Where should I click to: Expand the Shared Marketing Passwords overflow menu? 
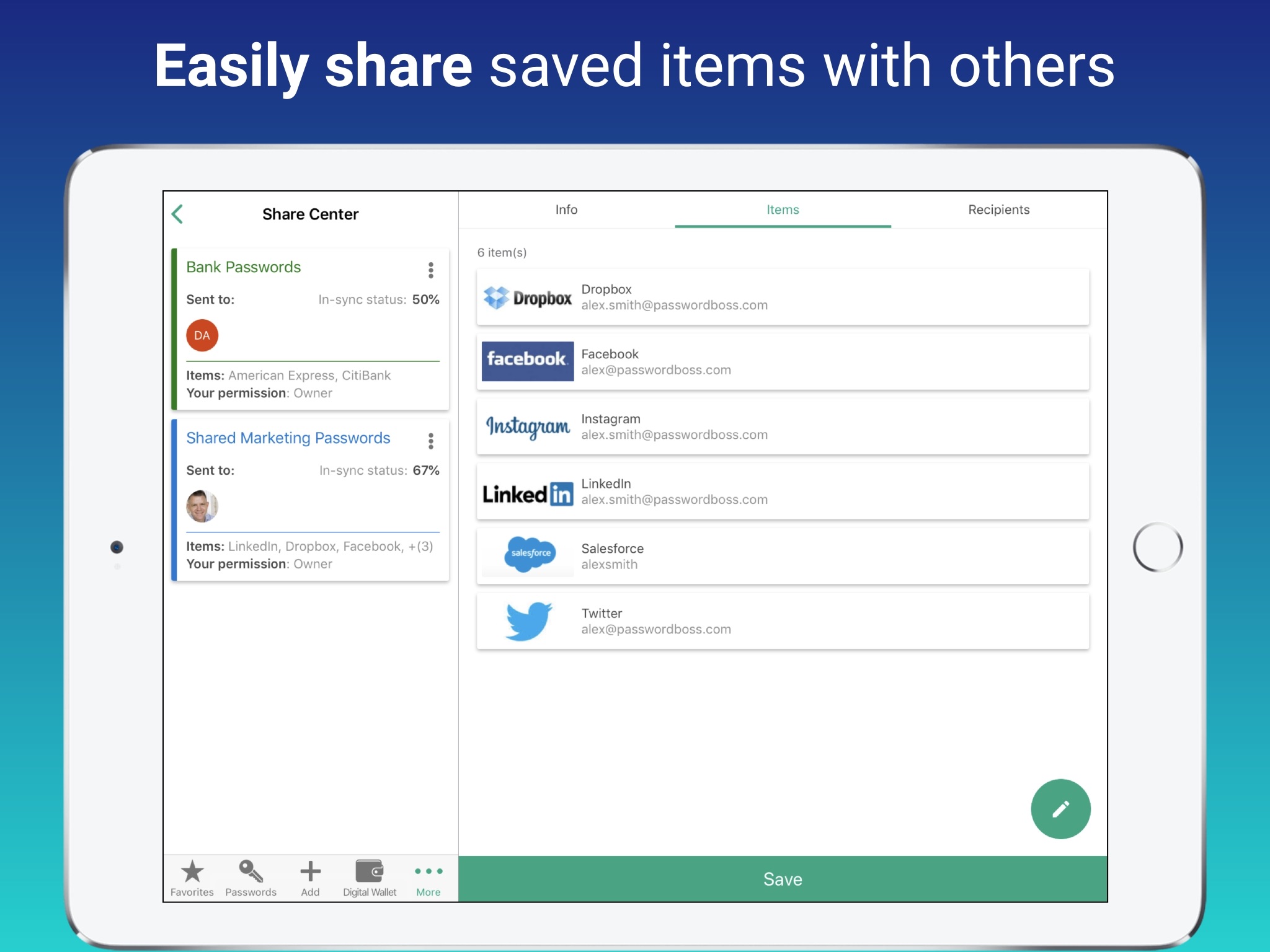coord(430,440)
